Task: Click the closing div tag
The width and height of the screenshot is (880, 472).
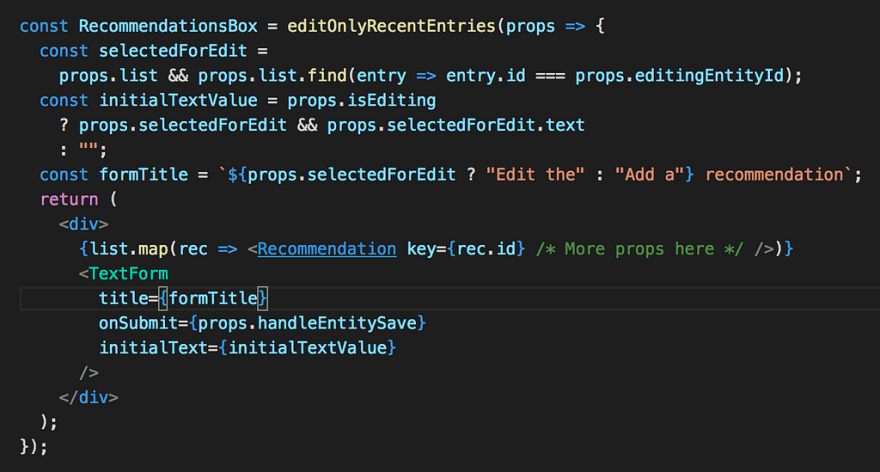Action: coord(89,397)
